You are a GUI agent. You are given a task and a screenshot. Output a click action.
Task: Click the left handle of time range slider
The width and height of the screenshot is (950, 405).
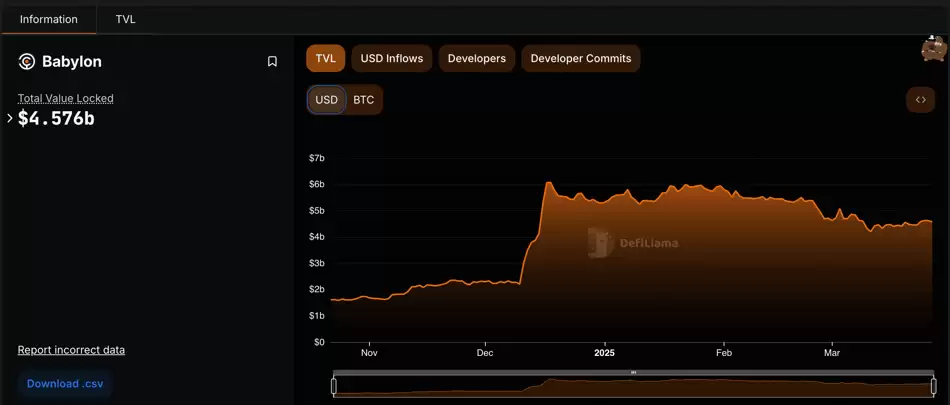pos(334,386)
